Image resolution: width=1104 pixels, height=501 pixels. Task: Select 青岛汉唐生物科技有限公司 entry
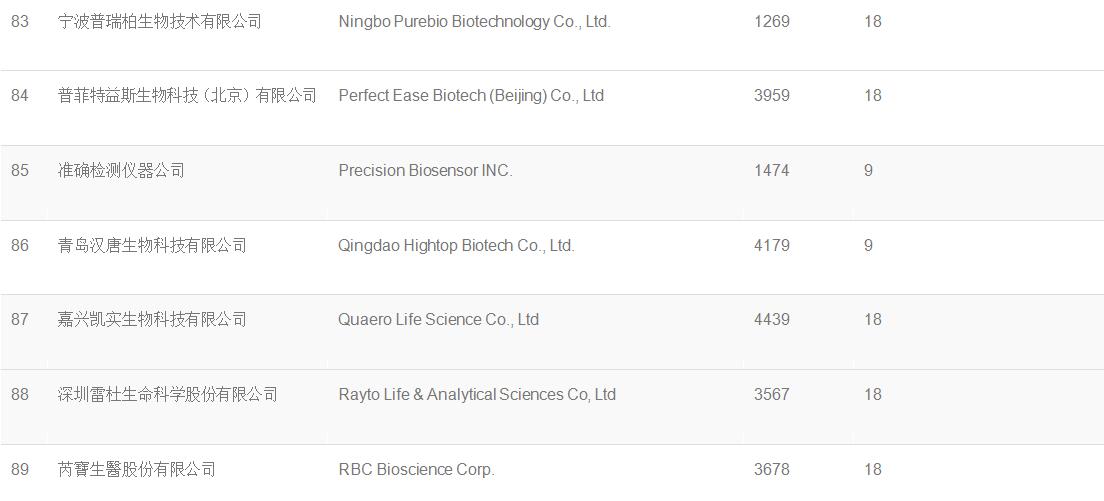pyautogui.click(x=152, y=246)
